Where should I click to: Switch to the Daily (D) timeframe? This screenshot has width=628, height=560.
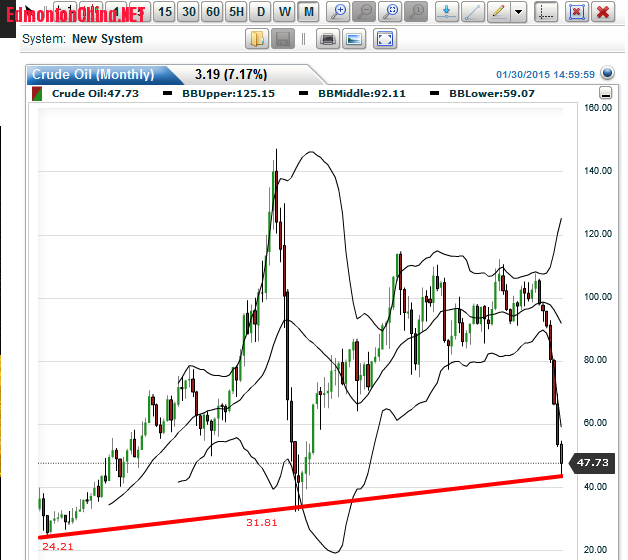[x=260, y=12]
